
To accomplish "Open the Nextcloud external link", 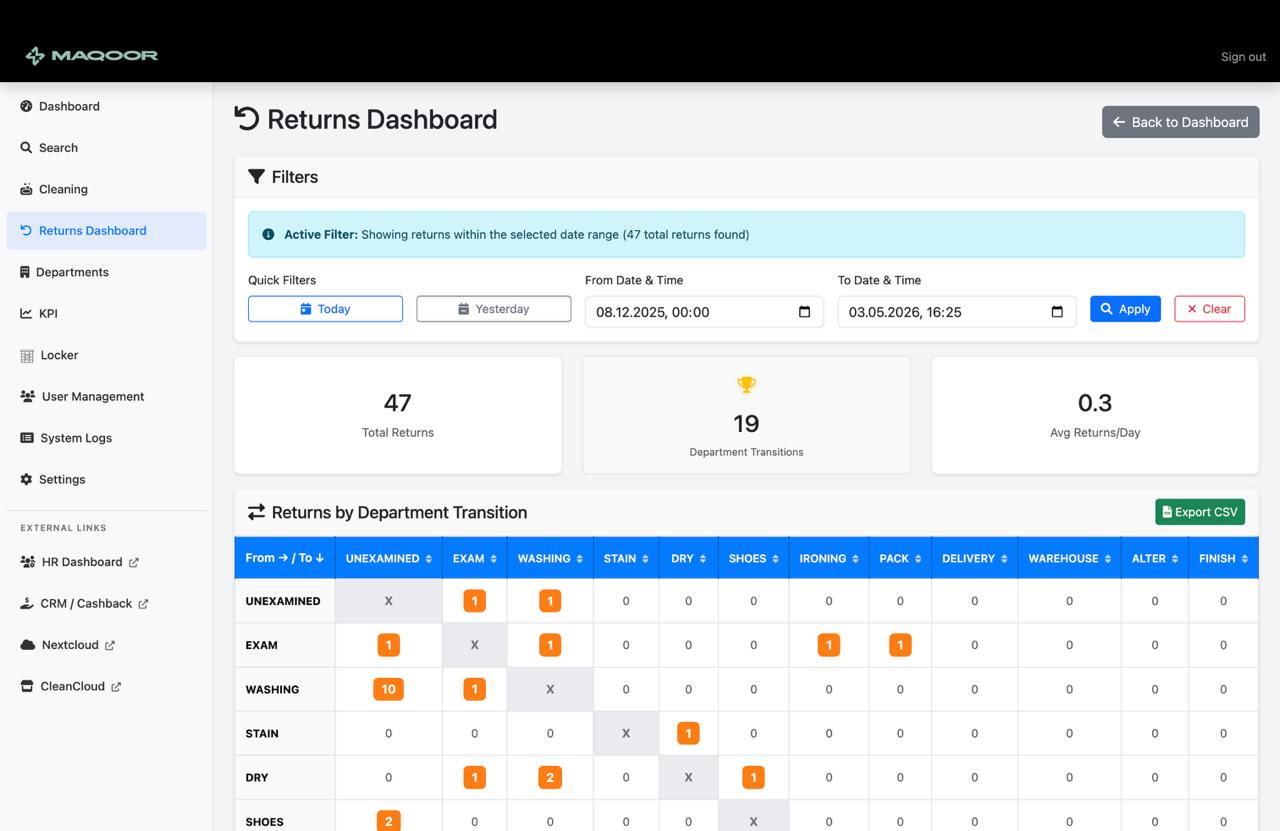I will [107, 645].
